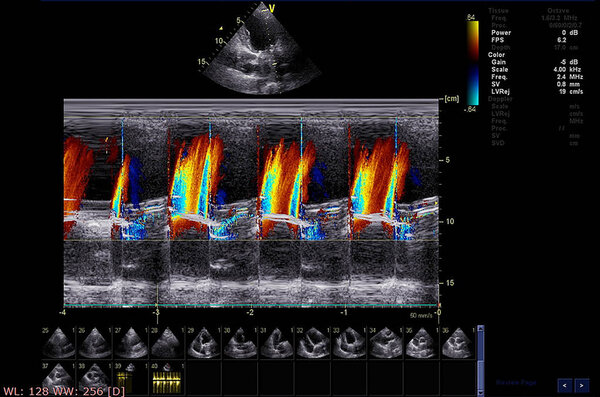This screenshot has height=397, width=600.
Task: Click the scrollbar down arrow beside thumbnails
Action: tap(481, 393)
